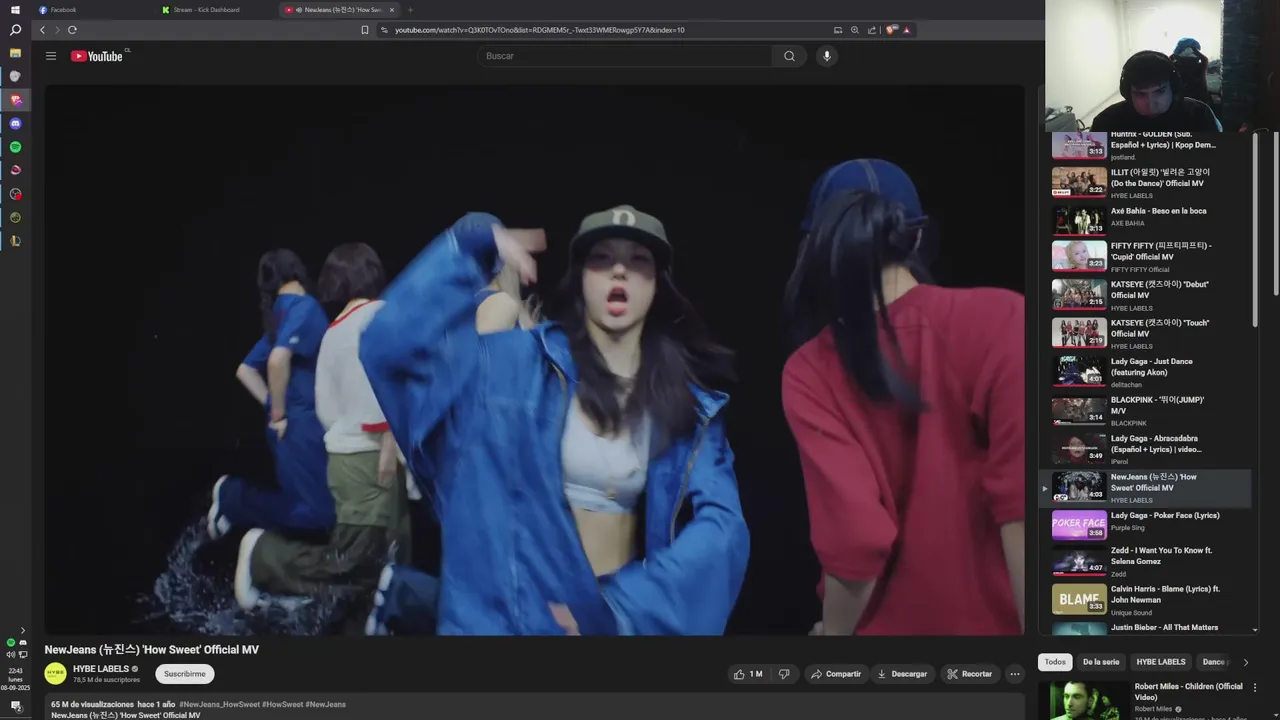Play Lady Gaga - Just Dance item
The image size is (1280, 720).
(1145, 371)
